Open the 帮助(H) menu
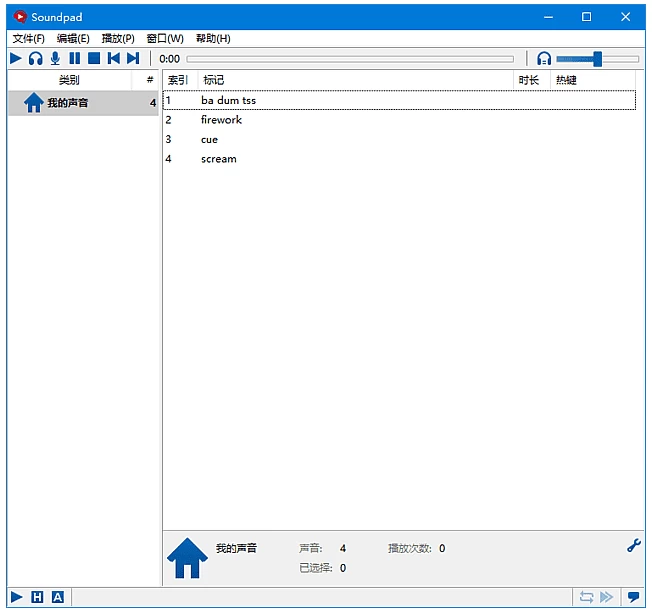Screen dimensions: 652x615 click(x=213, y=38)
